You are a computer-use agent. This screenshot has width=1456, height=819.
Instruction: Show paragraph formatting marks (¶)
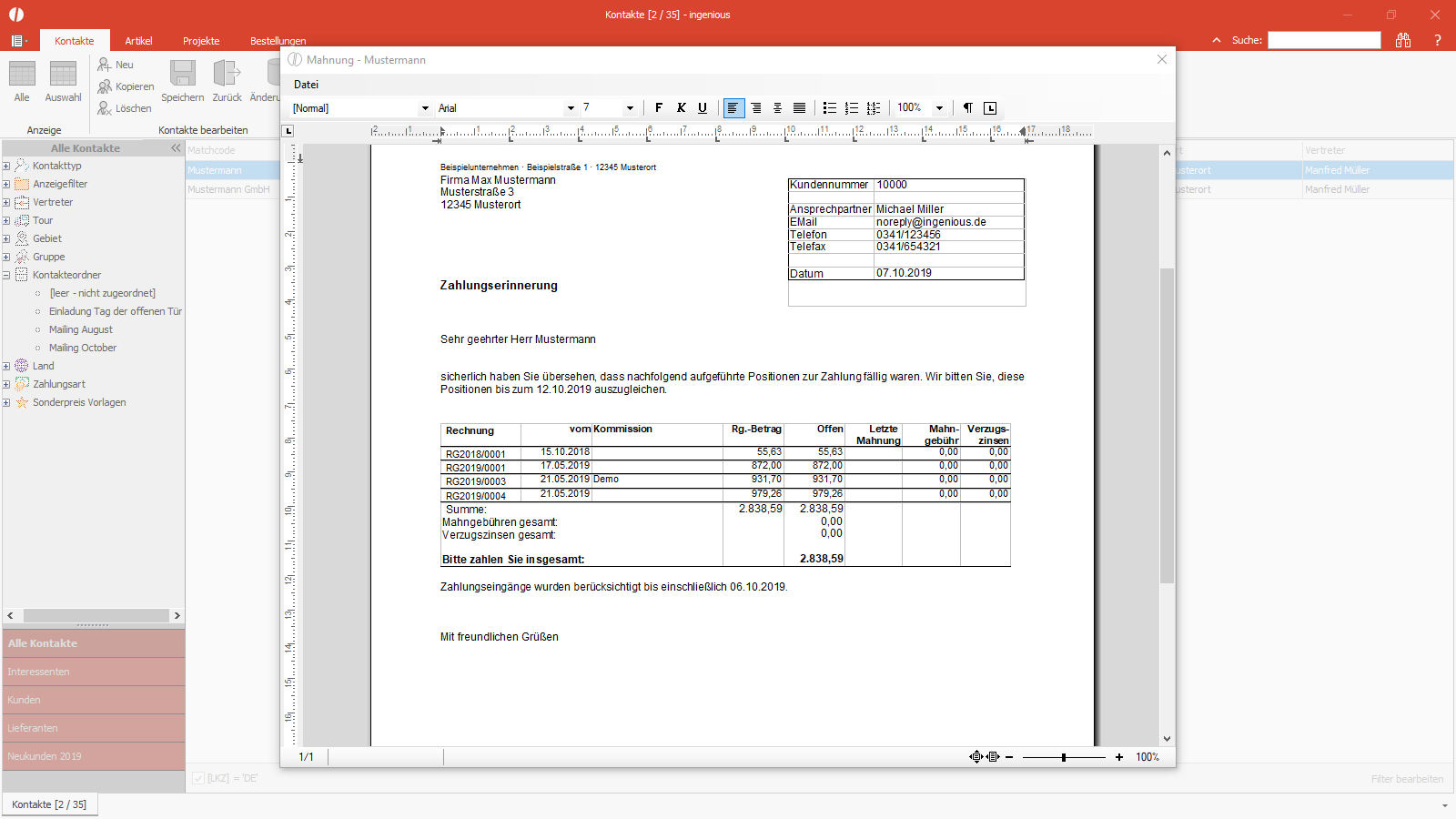pos(968,108)
